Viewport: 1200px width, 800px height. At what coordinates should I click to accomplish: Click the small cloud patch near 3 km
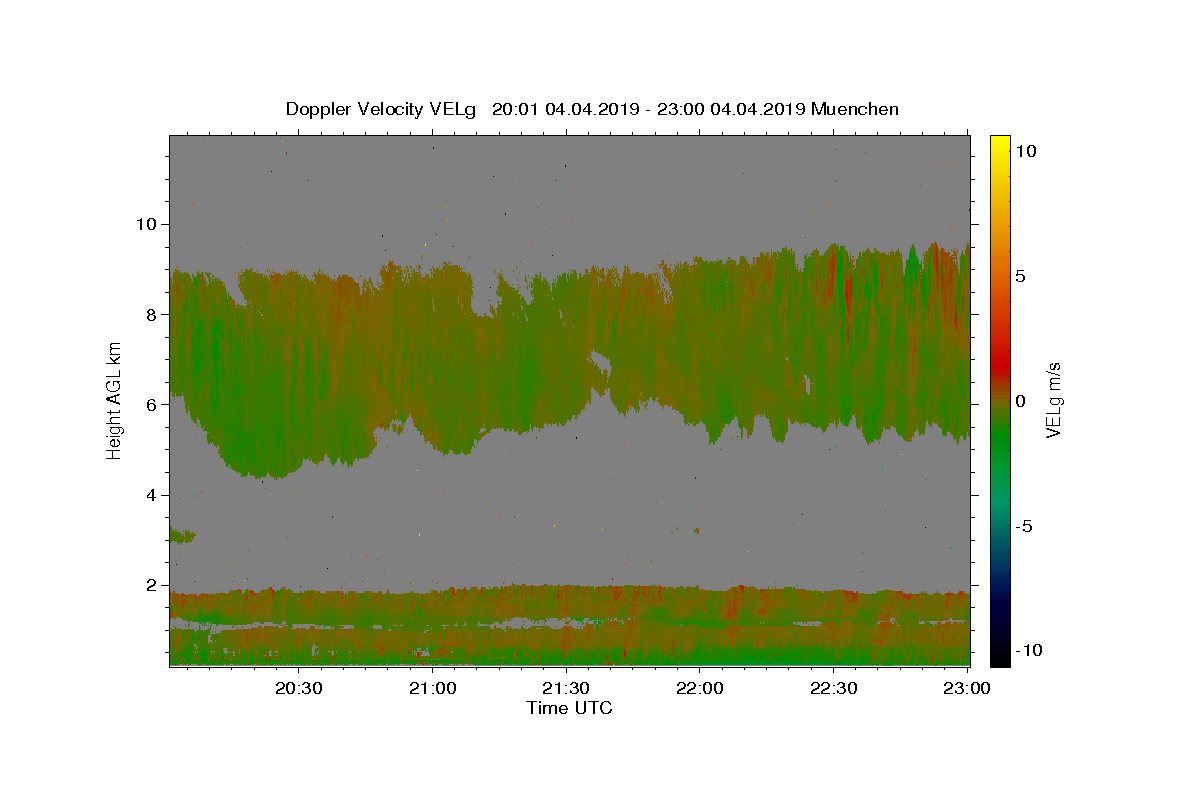[x=182, y=537]
